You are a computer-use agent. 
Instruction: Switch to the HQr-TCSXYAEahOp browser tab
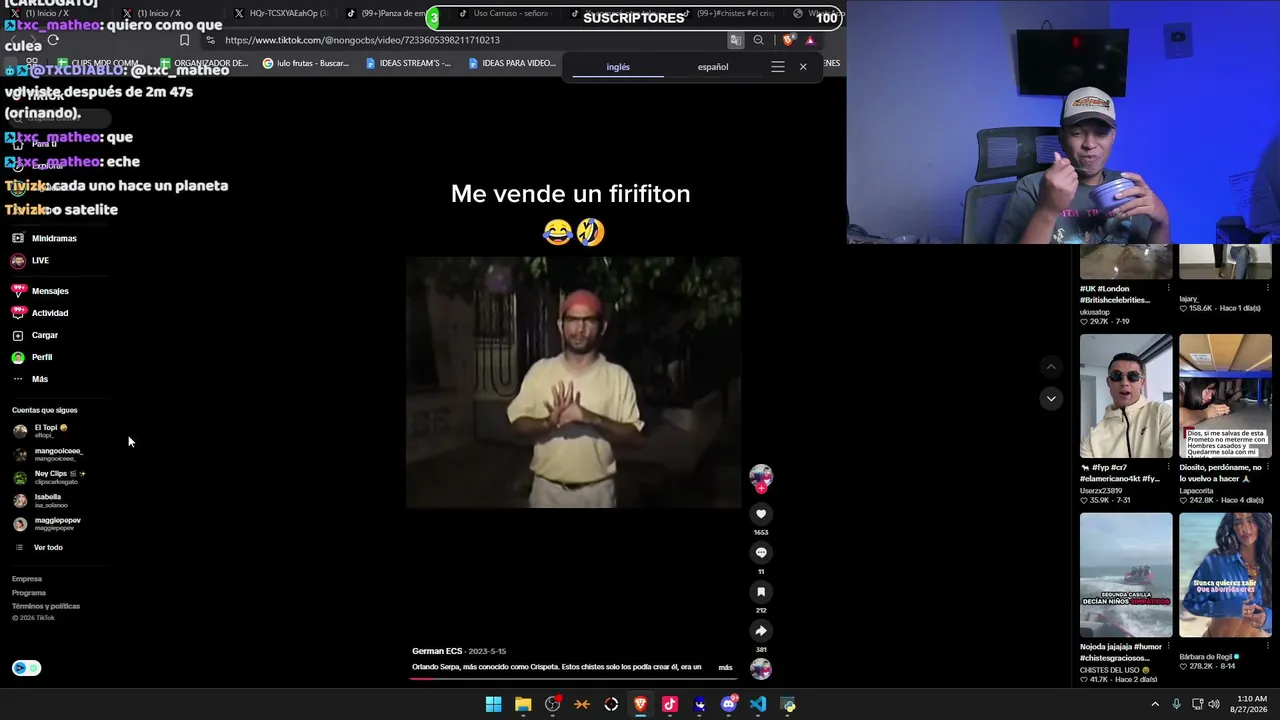(x=280, y=14)
